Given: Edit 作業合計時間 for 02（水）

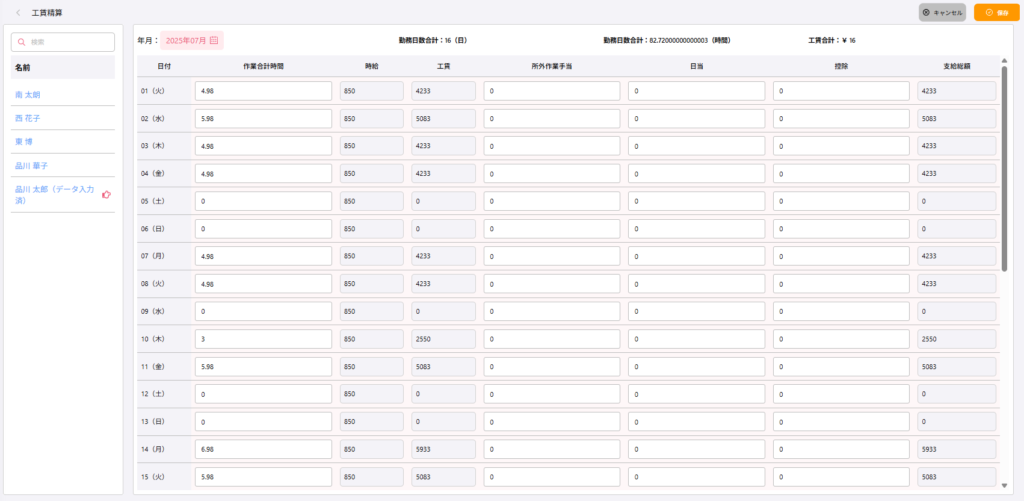Looking at the screenshot, I should point(263,118).
